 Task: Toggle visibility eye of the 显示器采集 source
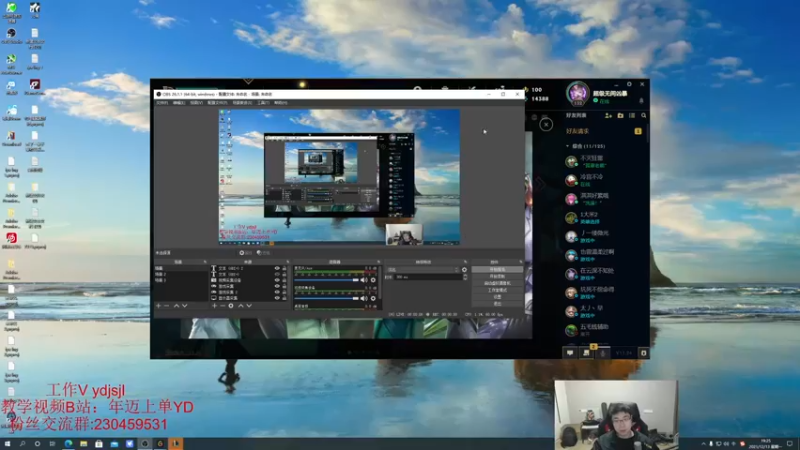click(277, 298)
